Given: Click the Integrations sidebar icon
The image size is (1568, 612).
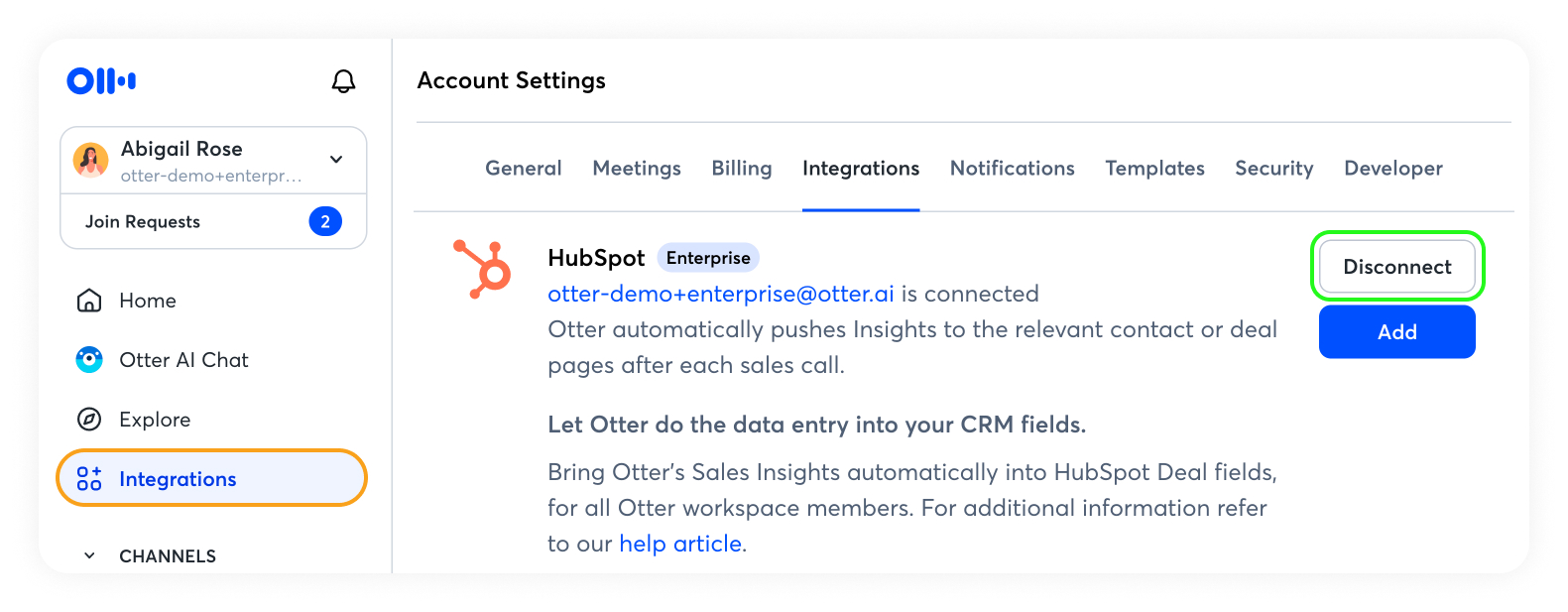Looking at the screenshot, I should 89,479.
